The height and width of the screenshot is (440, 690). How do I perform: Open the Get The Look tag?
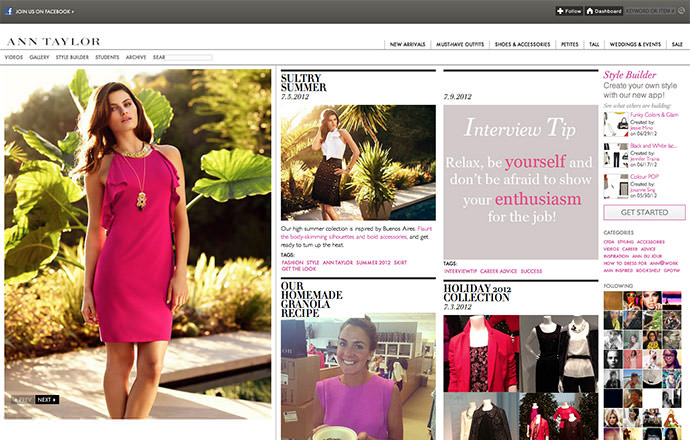[x=299, y=269]
